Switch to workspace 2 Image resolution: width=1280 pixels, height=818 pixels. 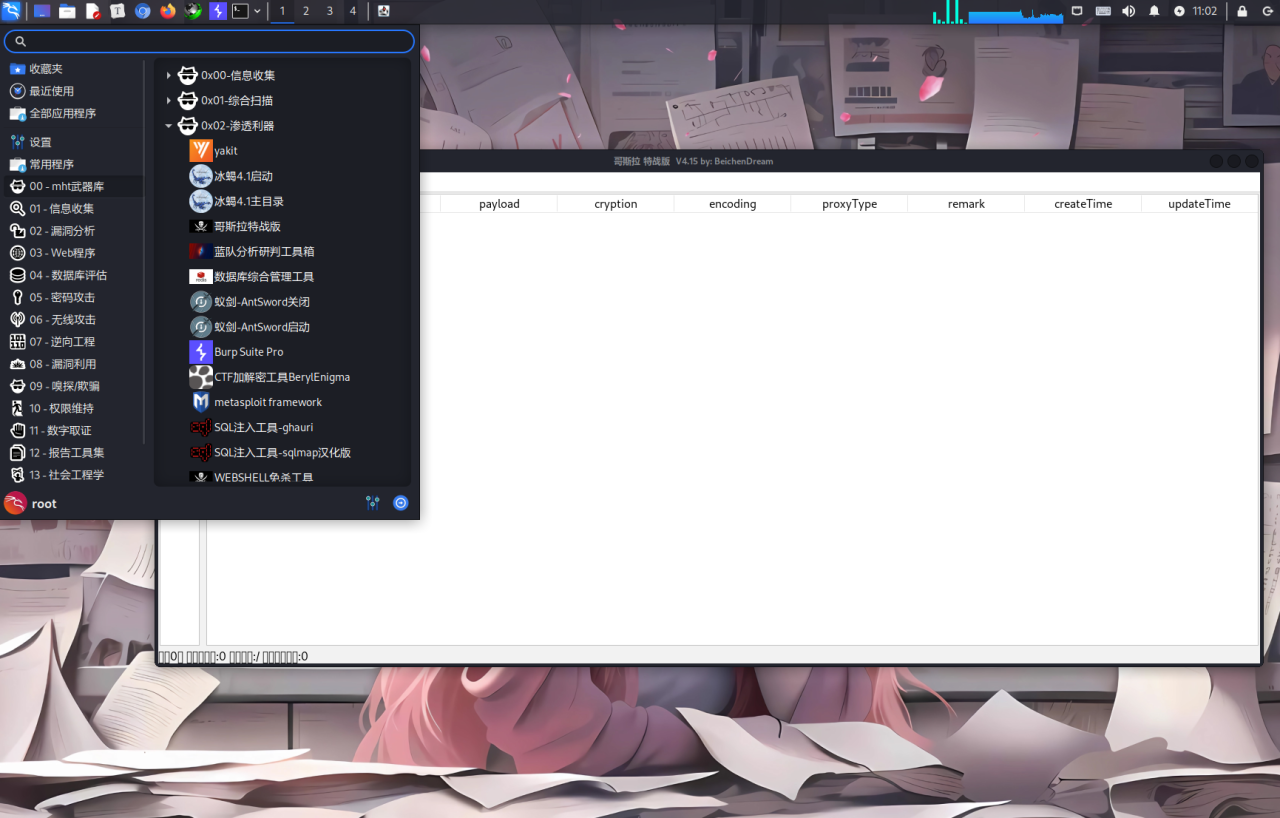tap(306, 11)
